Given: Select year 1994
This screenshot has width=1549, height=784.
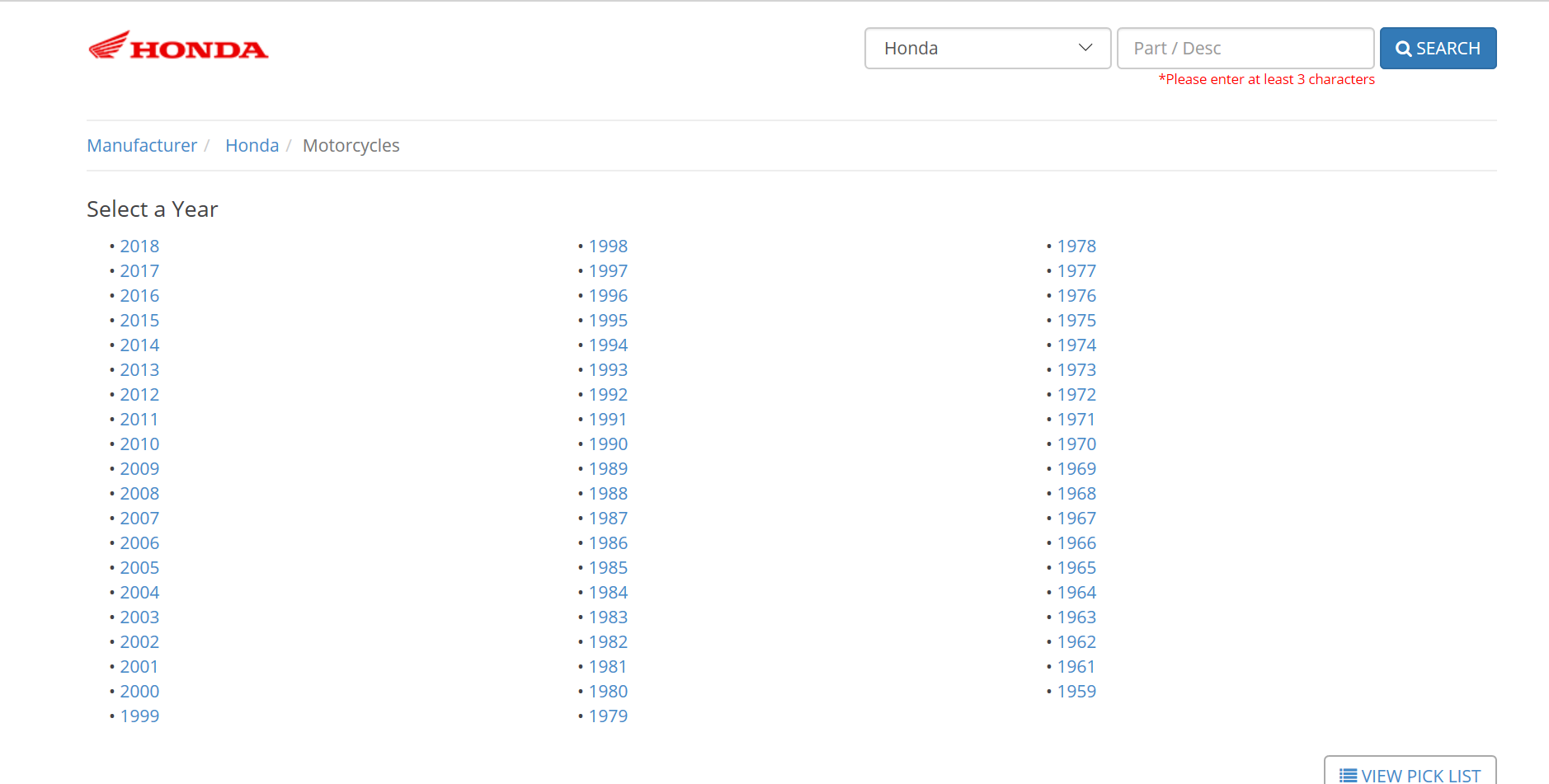Looking at the screenshot, I should coord(608,345).
